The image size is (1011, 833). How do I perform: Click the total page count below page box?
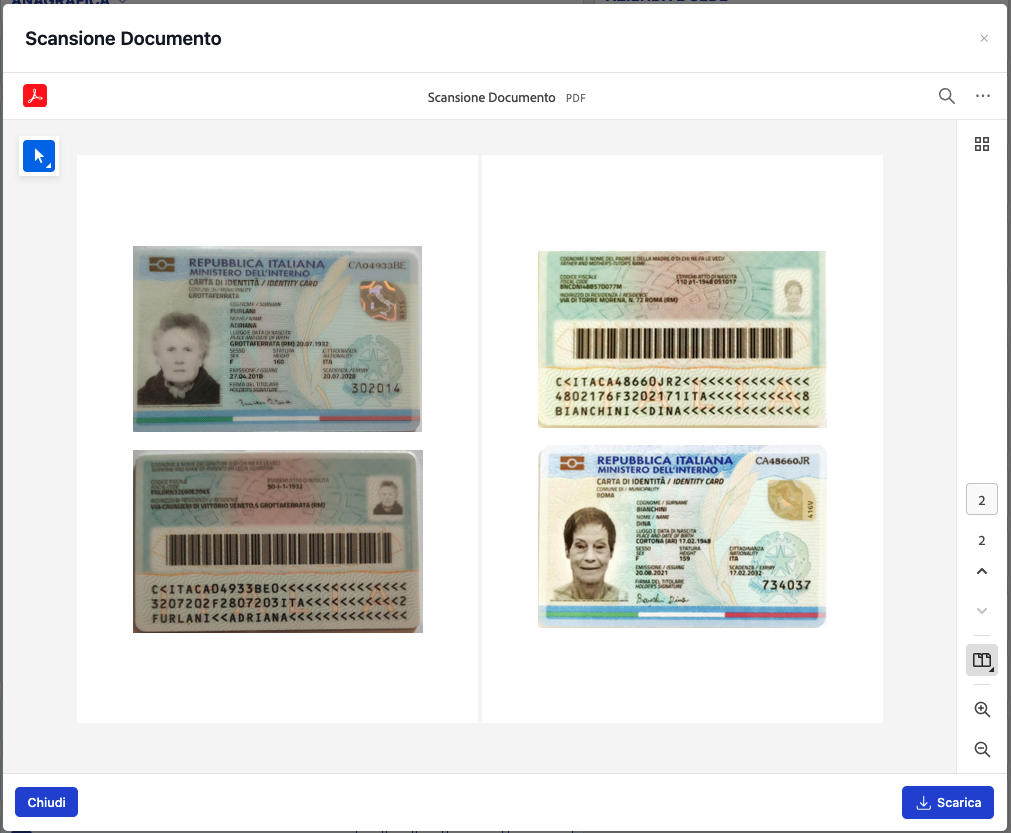pyautogui.click(x=982, y=541)
